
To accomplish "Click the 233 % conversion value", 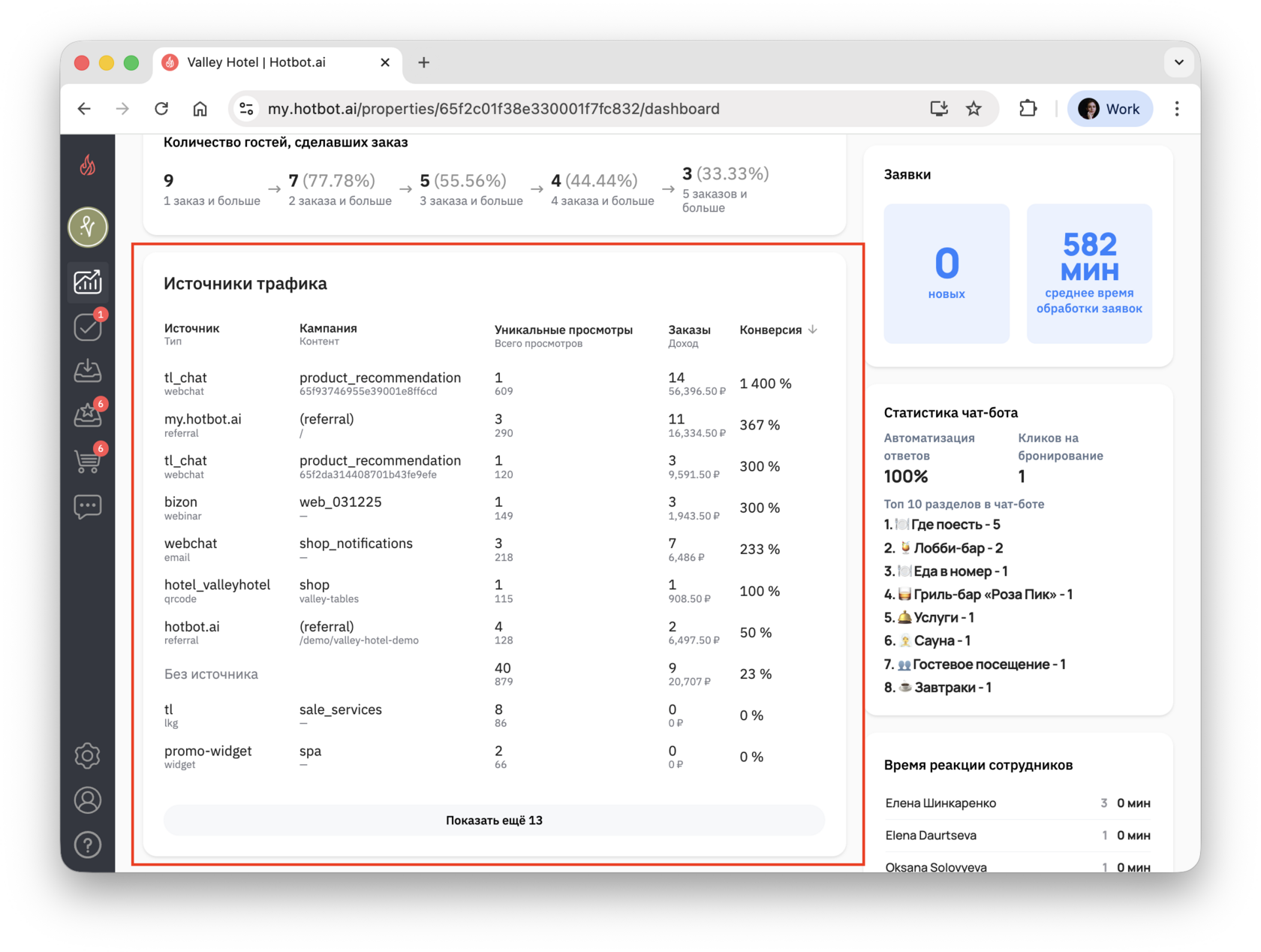I will (x=760, y=550).
